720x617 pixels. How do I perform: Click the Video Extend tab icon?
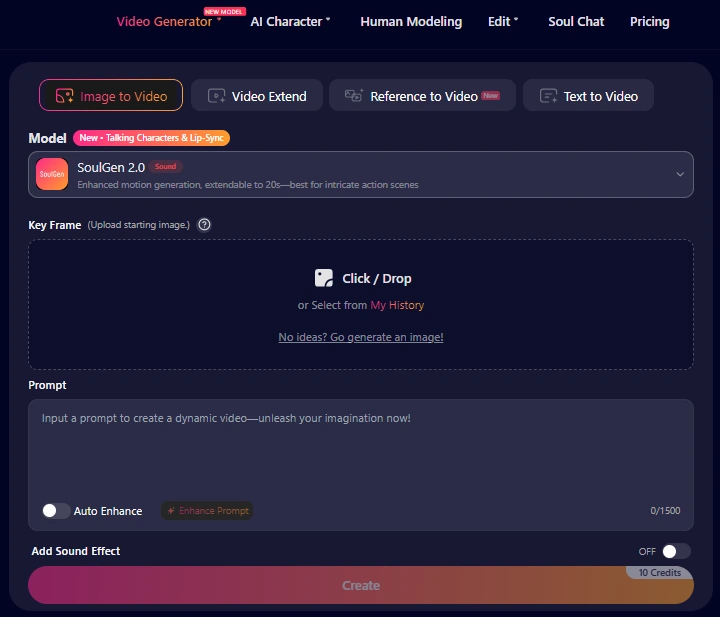216,96
